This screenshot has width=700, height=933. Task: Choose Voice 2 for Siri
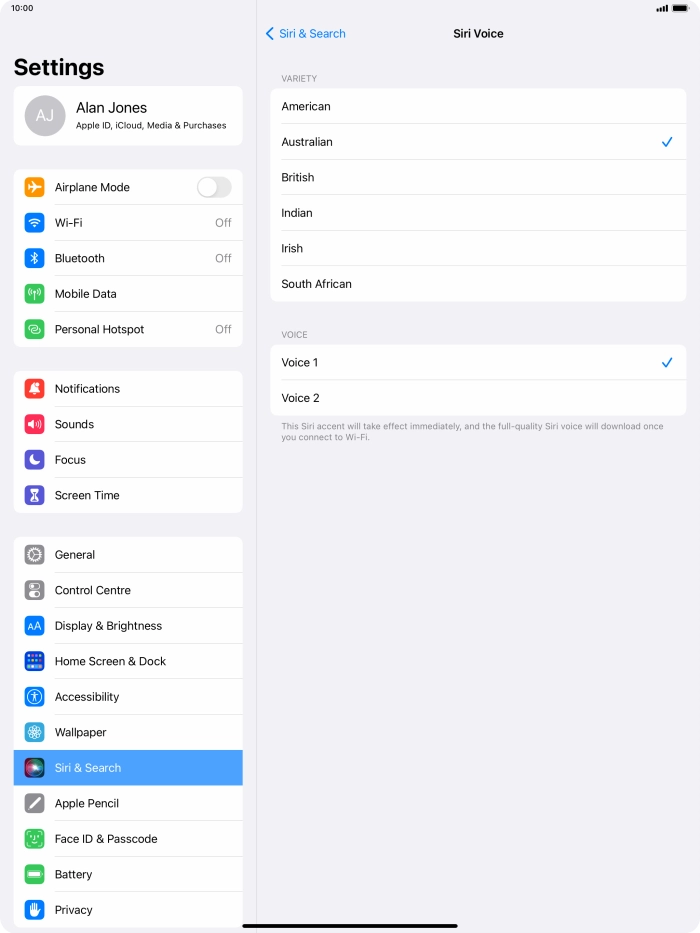(478, 398)
